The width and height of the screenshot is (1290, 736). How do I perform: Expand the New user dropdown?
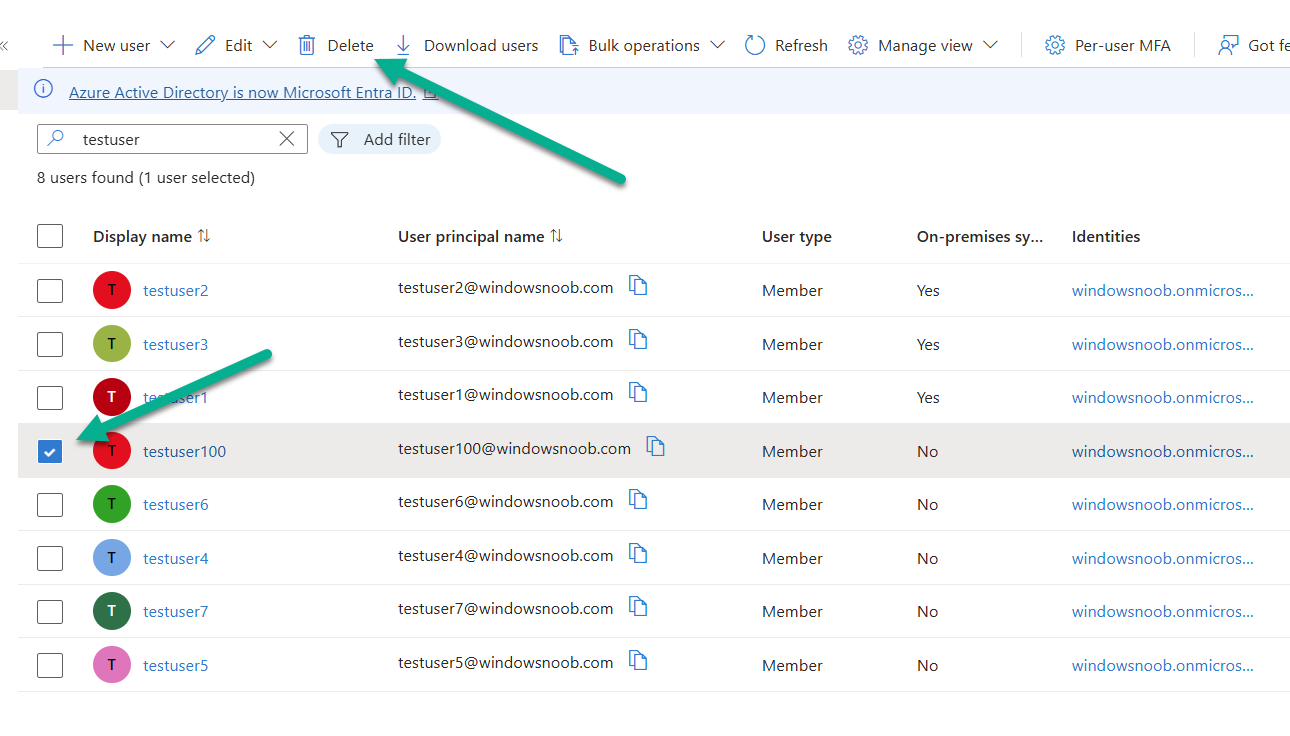[x=168, y=45]
